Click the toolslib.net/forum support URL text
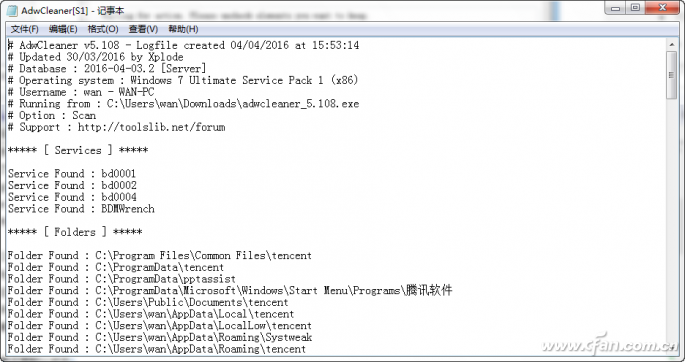This screenshot has width=685, height=362. click(151, 127)
